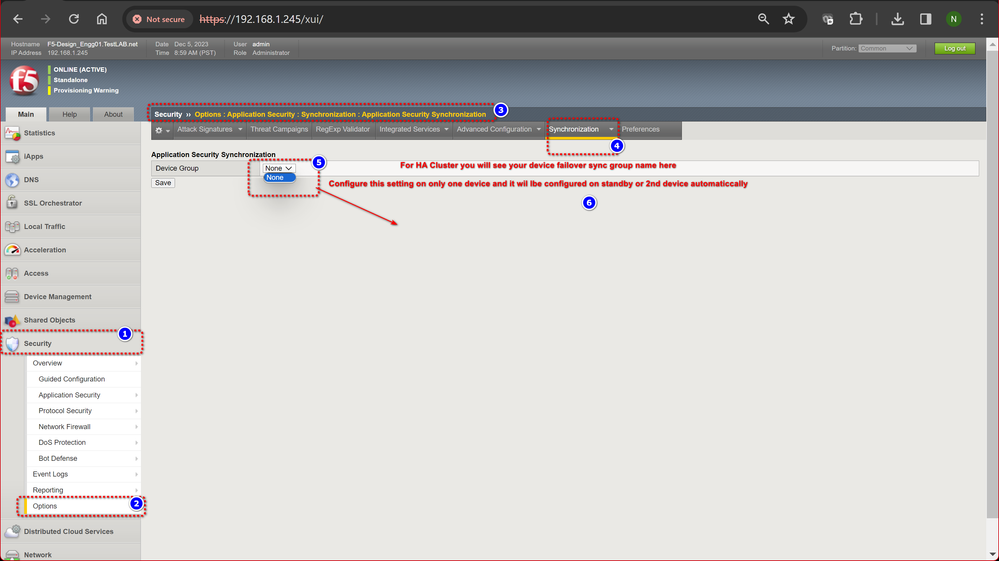Screen dimensions: 999x561
Task: Select the Security section
Action: pyautogui.click(x=70, y=344)
